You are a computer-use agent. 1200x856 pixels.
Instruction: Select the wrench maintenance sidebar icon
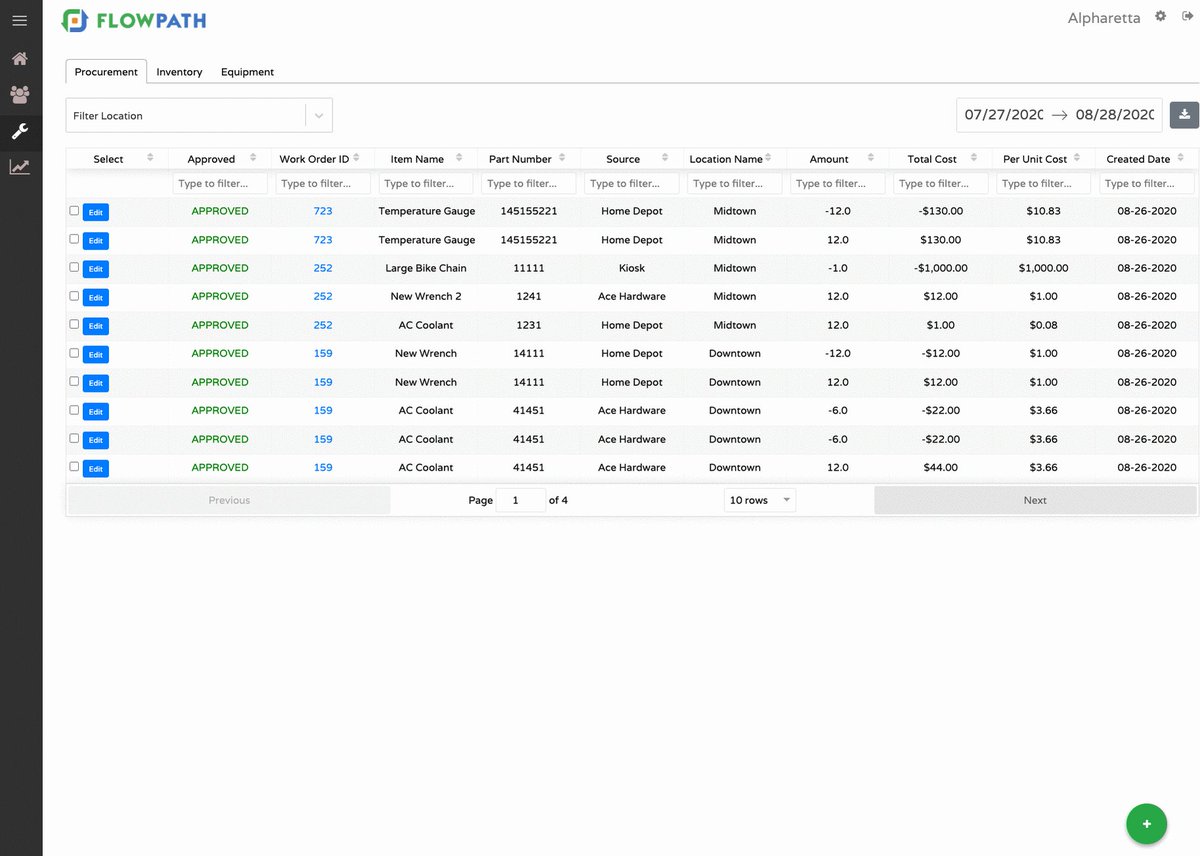click(x=20, y=131)
